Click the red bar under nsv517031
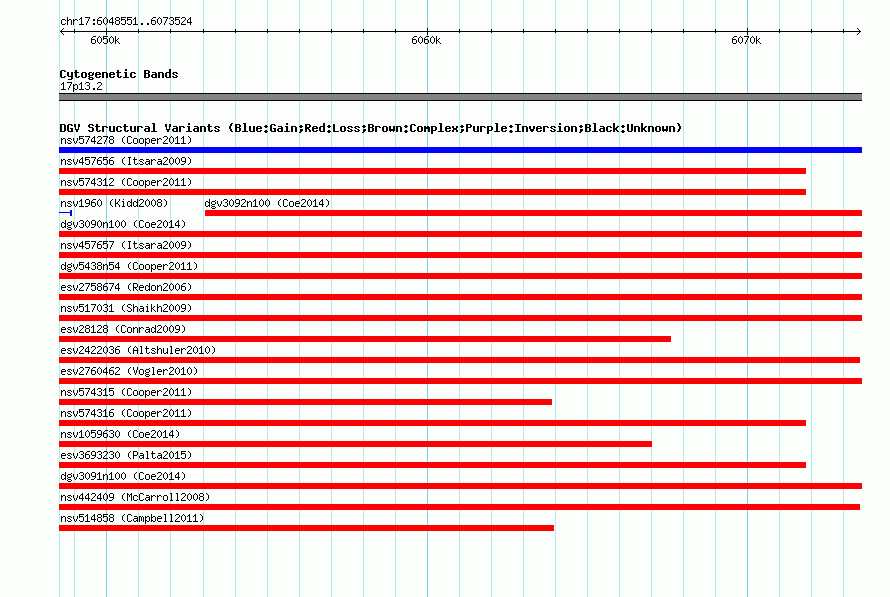 pyautogui.click(x=460, y=318)
